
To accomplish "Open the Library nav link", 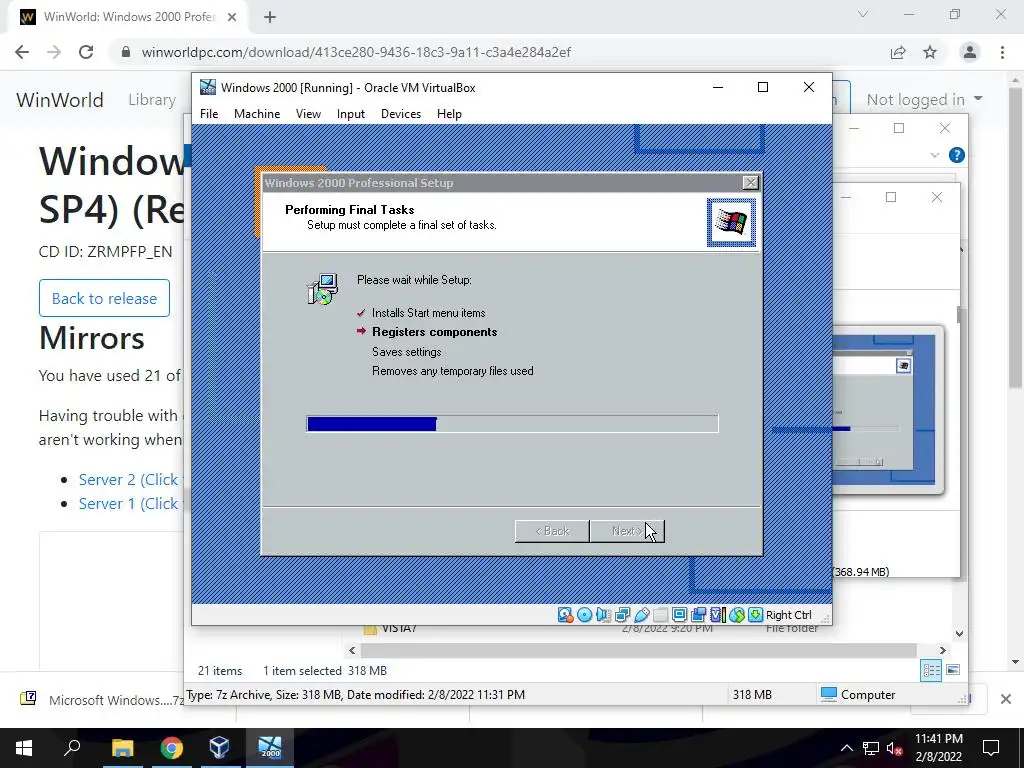I will (152, 99).
